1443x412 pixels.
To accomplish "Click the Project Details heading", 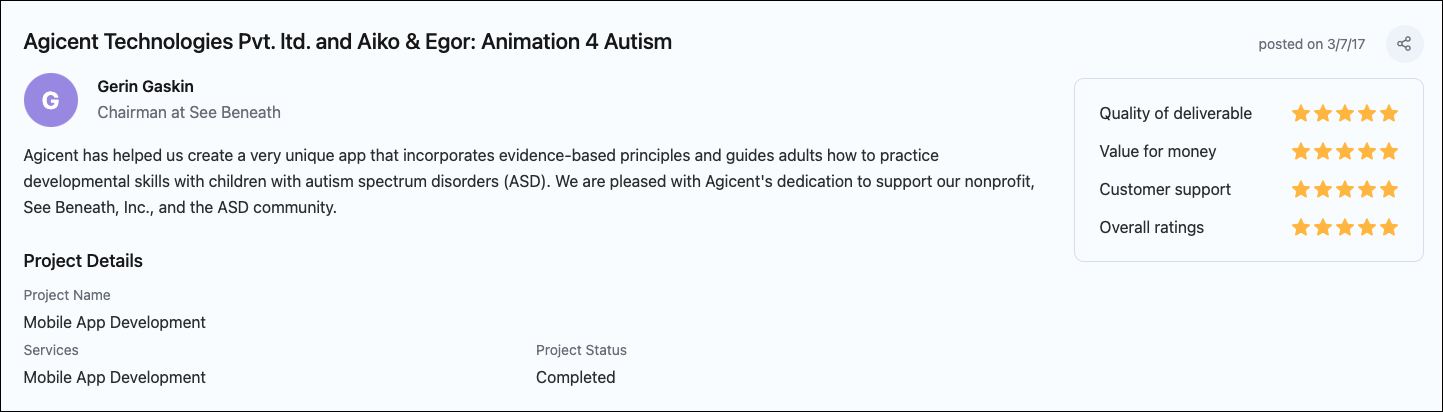I will point(83,261).
